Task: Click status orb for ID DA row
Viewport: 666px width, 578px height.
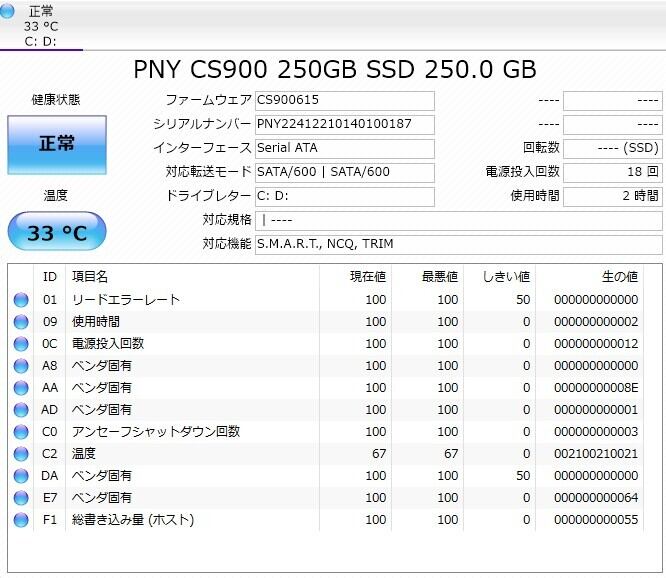Action: coord(21,476)
